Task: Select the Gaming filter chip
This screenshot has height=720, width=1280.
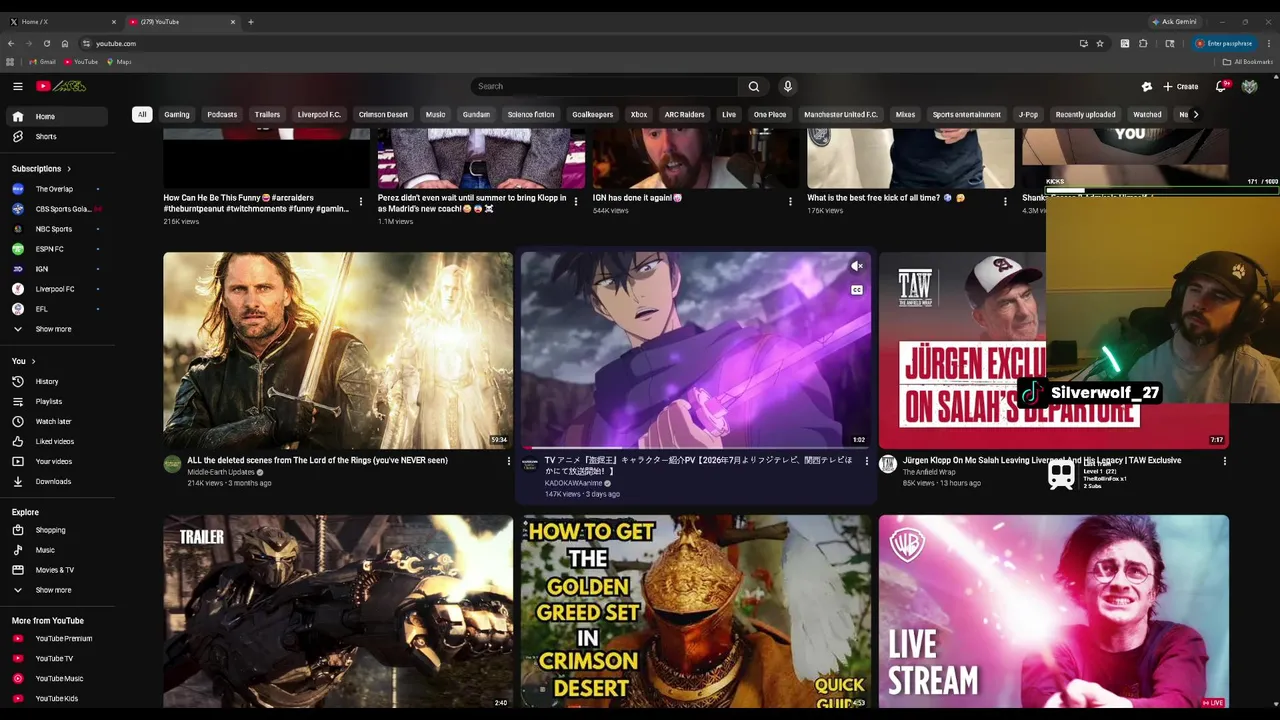Action: point(177,114)
